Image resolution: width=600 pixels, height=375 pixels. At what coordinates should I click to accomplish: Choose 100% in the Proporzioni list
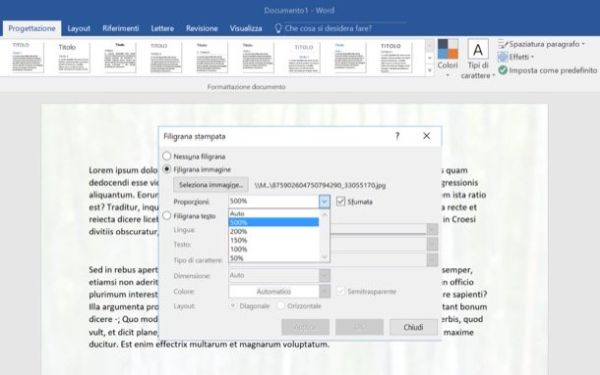pyautogui.click(x=274, y=249)
